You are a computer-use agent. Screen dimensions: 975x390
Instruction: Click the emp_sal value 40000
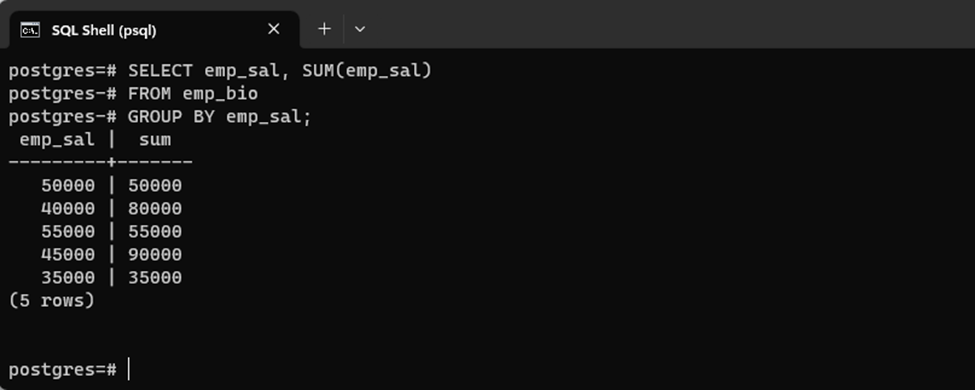coord(68,208)
